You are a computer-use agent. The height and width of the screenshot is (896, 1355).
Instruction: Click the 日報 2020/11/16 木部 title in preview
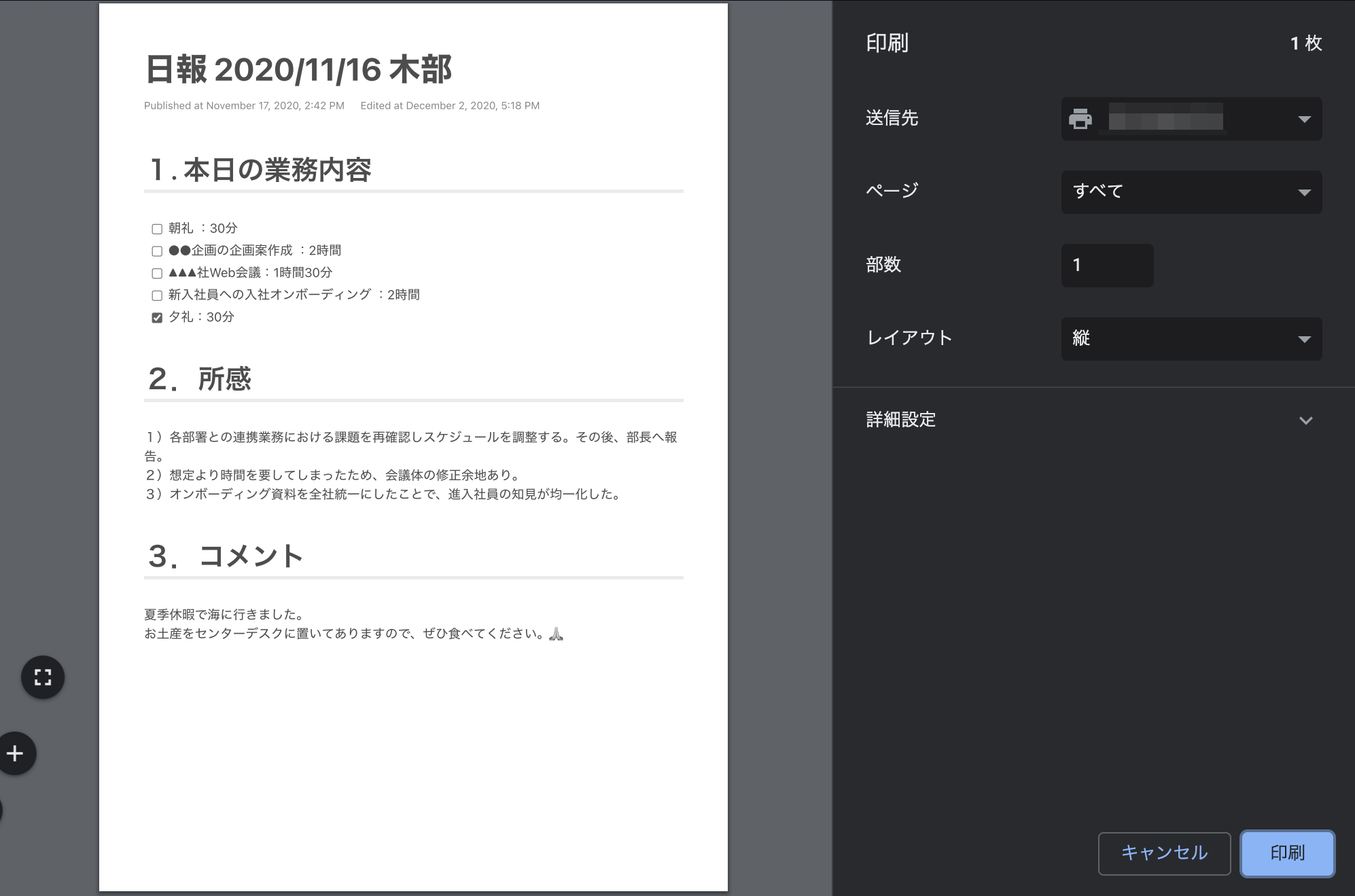click(x=298, y=69)
